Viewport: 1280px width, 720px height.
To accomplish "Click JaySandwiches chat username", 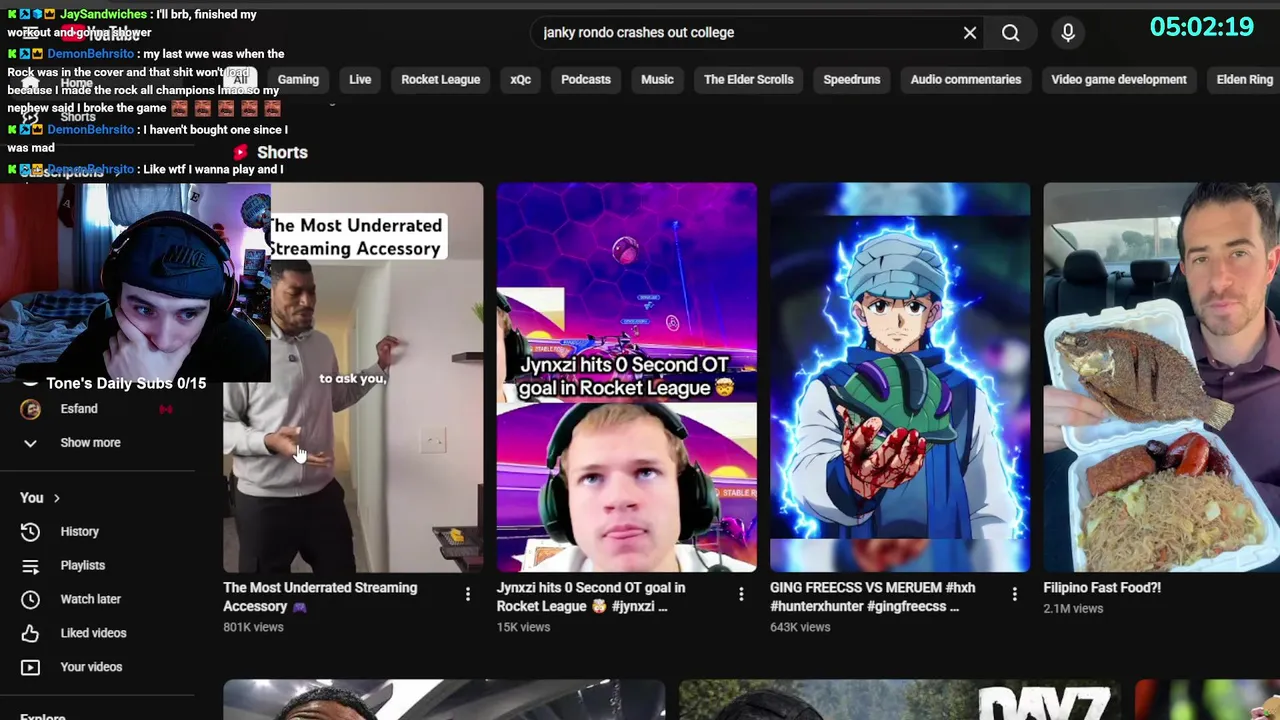I will 103,15.
